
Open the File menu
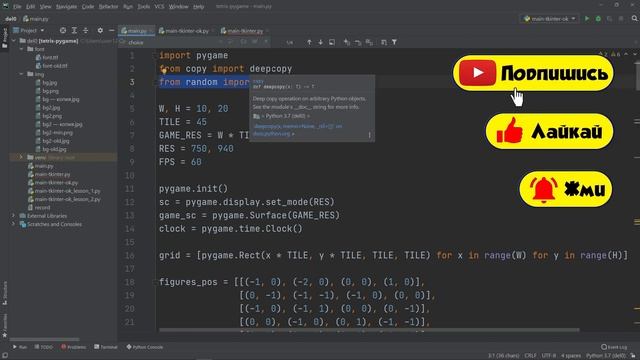pos(17,7)
